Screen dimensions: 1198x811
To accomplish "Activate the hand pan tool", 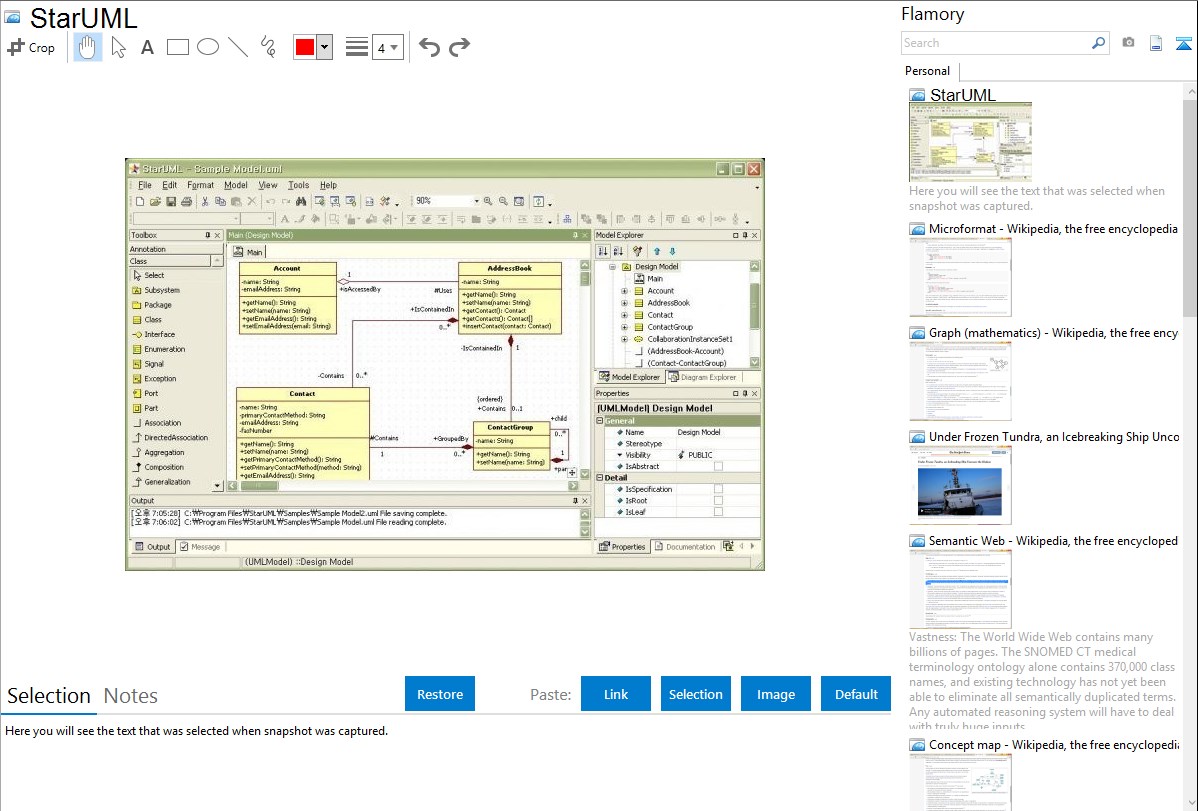I will click(x=87, y=47).
